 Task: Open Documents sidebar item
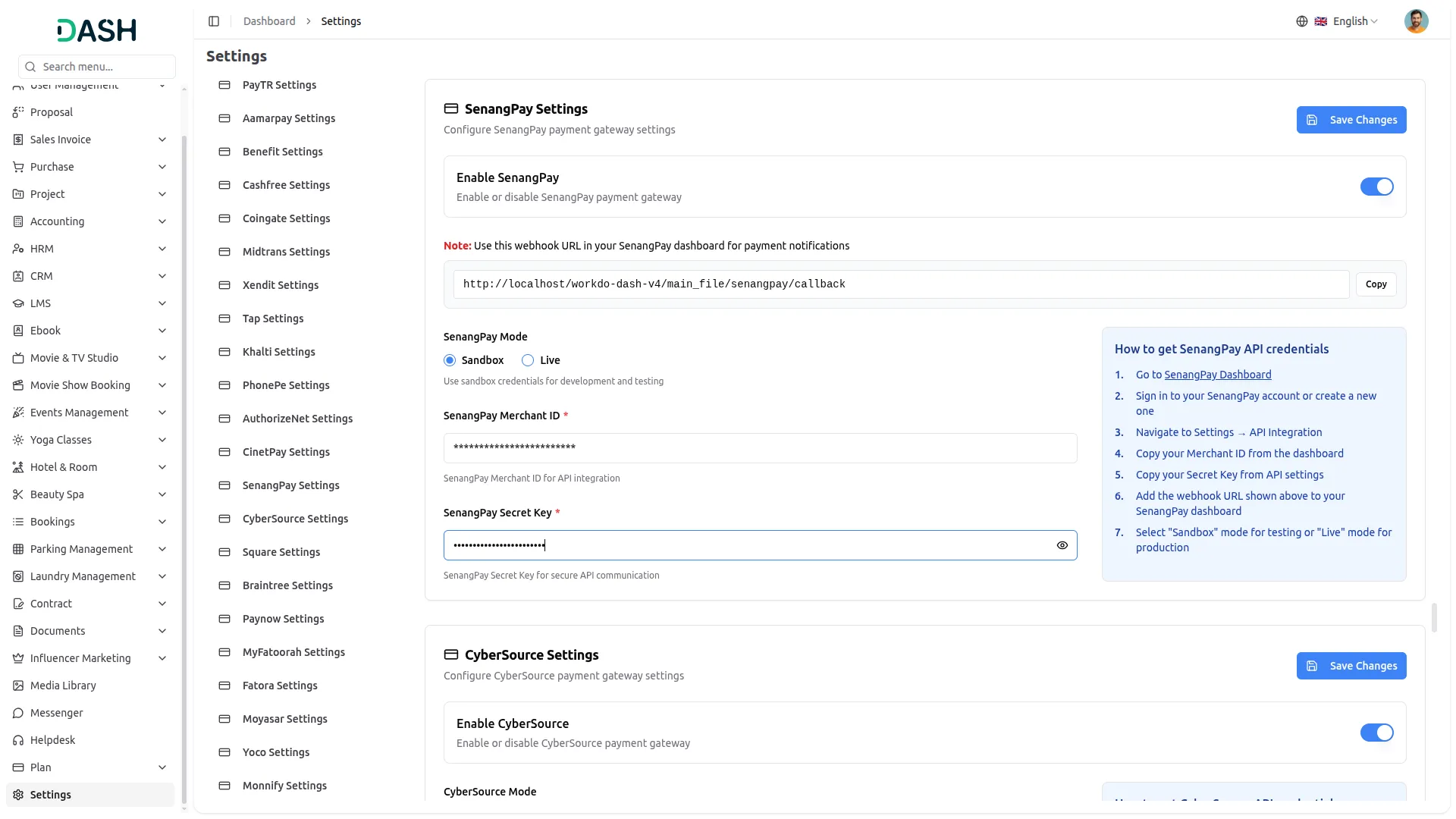[x=90, y=631]
